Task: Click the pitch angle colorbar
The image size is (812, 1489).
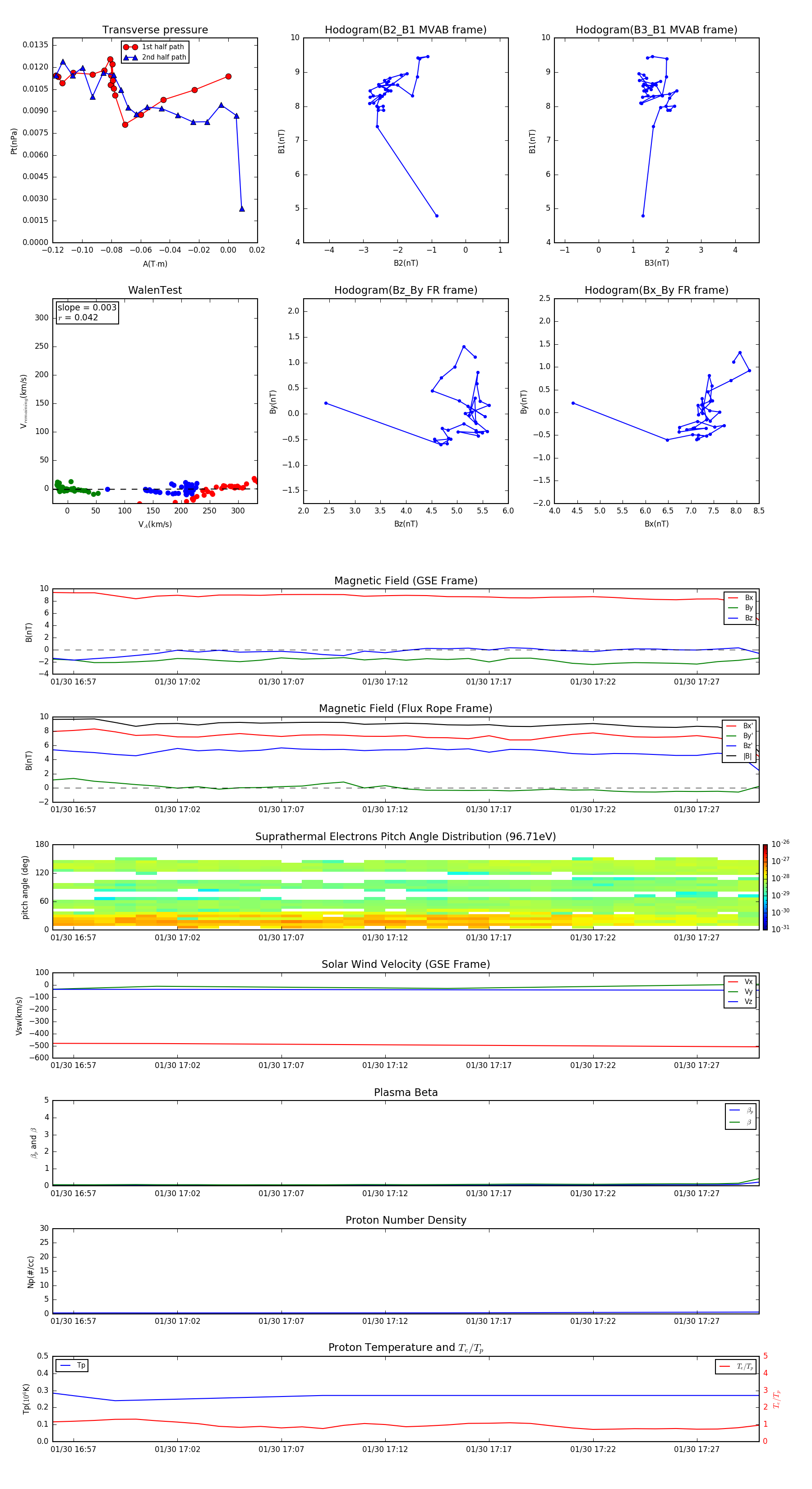Action: pos(765,887)
